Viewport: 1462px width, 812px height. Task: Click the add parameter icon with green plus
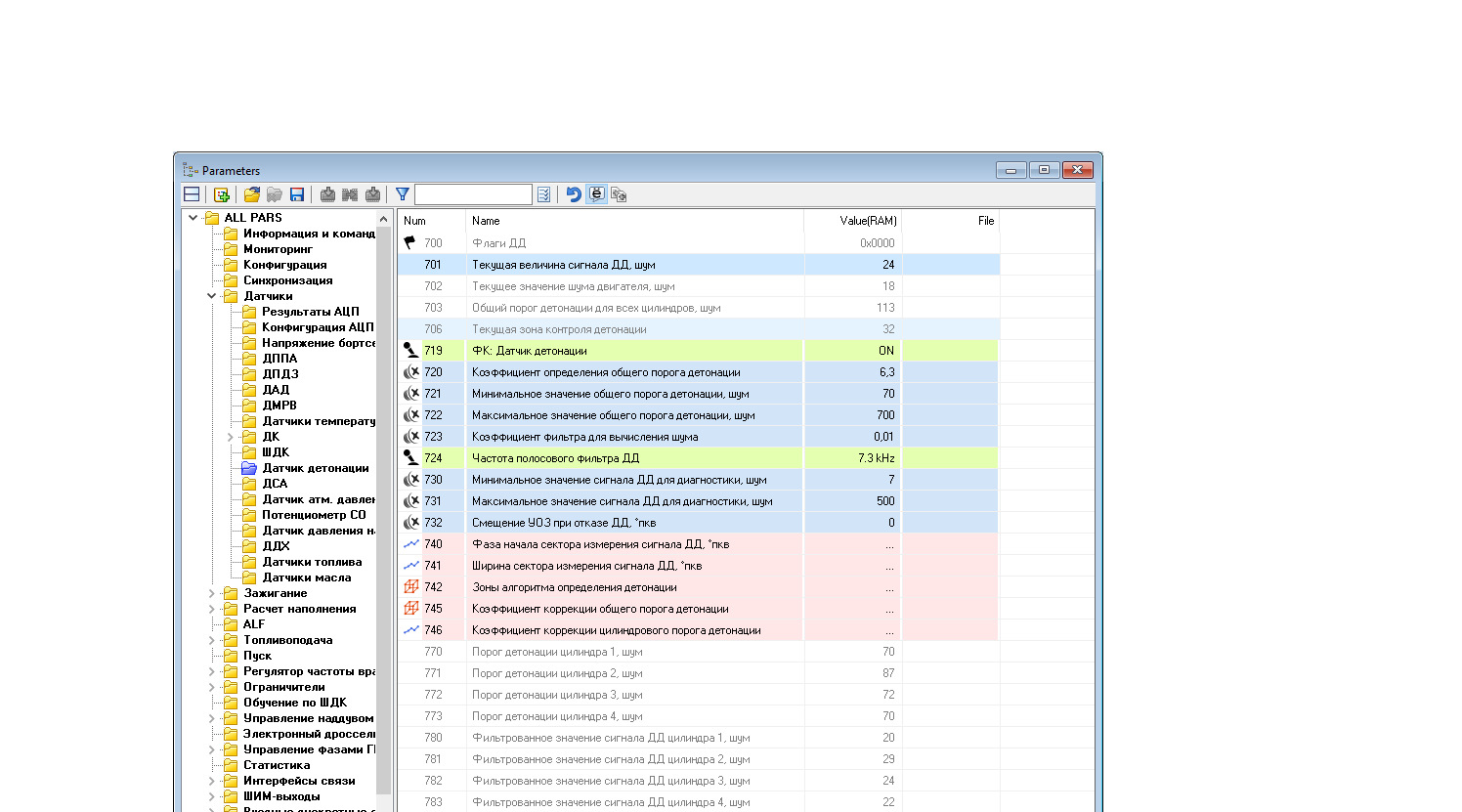point(222,194)
